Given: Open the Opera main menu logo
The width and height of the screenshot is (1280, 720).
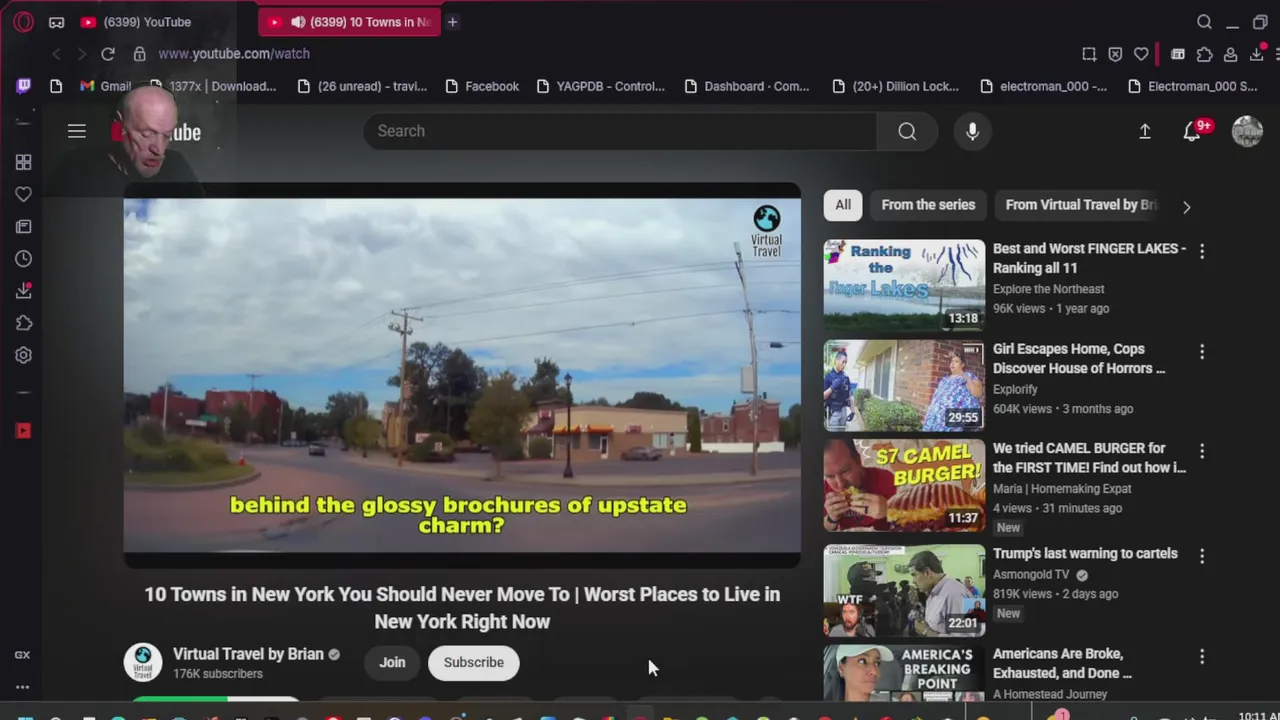Looking at the screenshot, I should [x=23, y=22].
